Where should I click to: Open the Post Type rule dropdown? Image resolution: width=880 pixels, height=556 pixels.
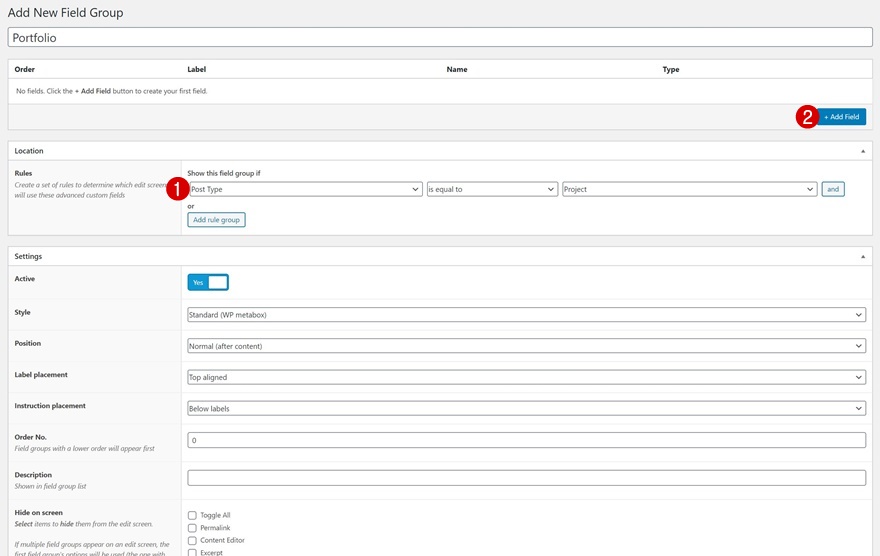305,189
